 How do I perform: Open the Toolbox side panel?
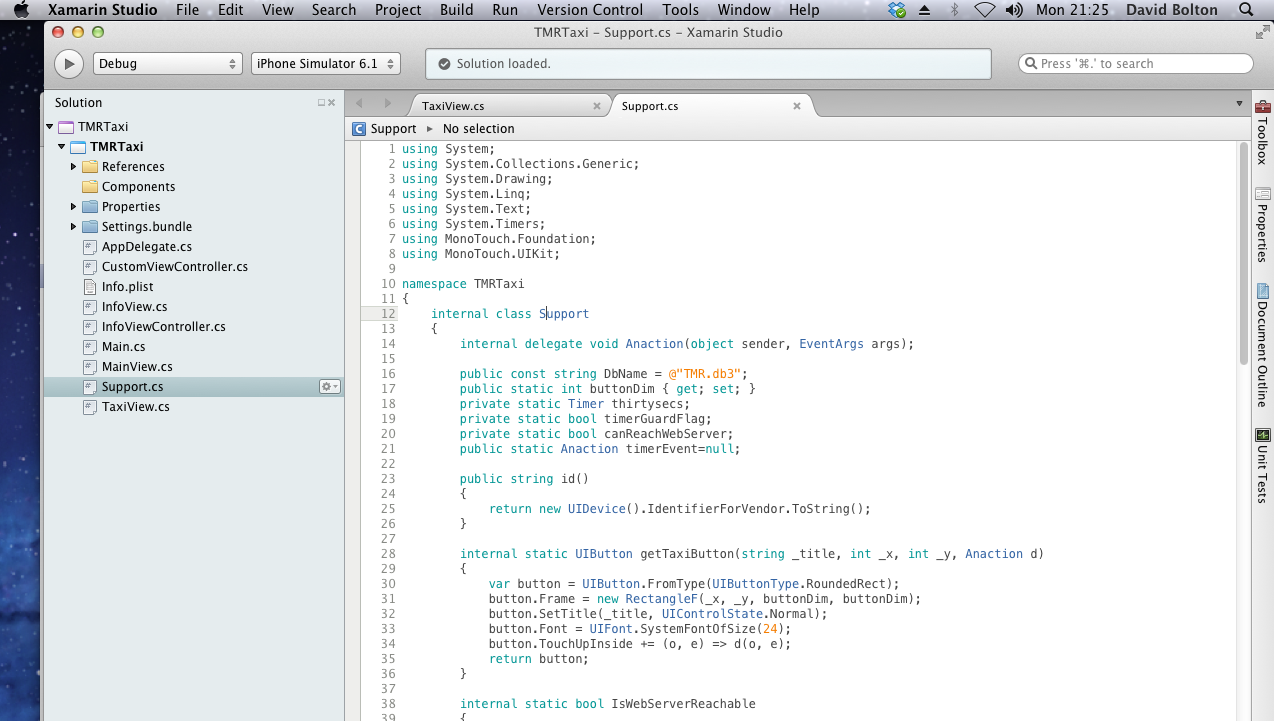(1262, 131)
